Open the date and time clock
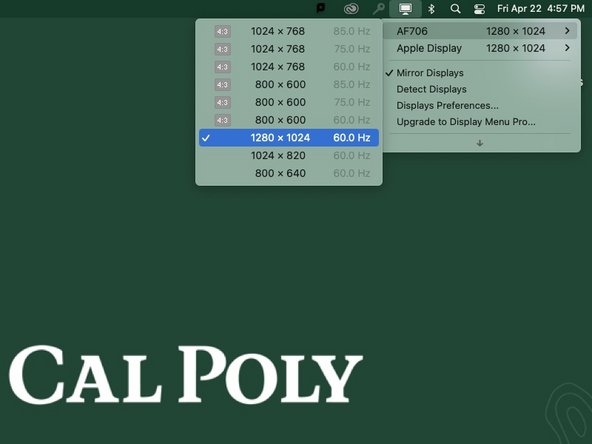The image size is (592, 444). pyautogui.click(x=540, y=9)
